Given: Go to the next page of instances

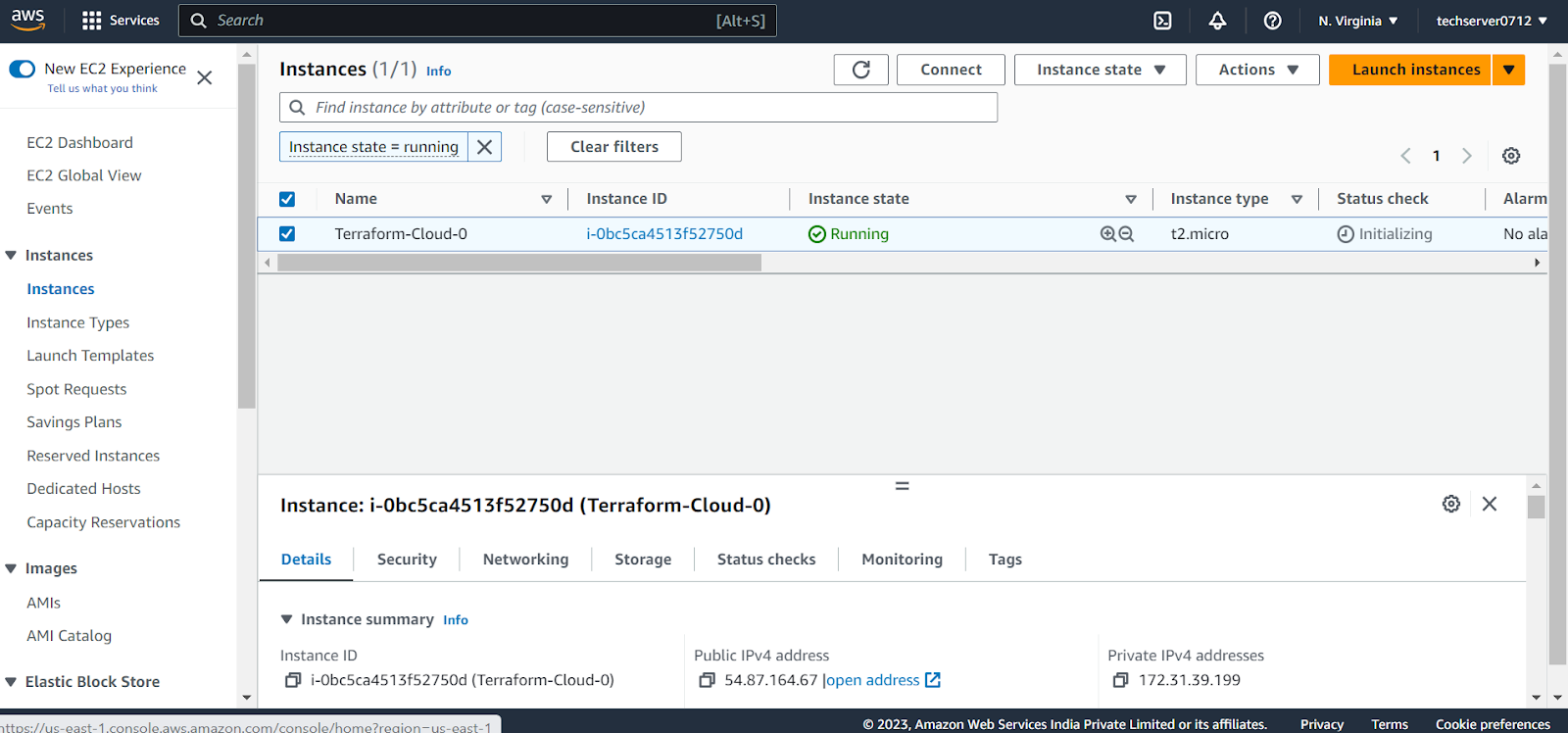Looking at the screenshot, I should coord(1467,156).
